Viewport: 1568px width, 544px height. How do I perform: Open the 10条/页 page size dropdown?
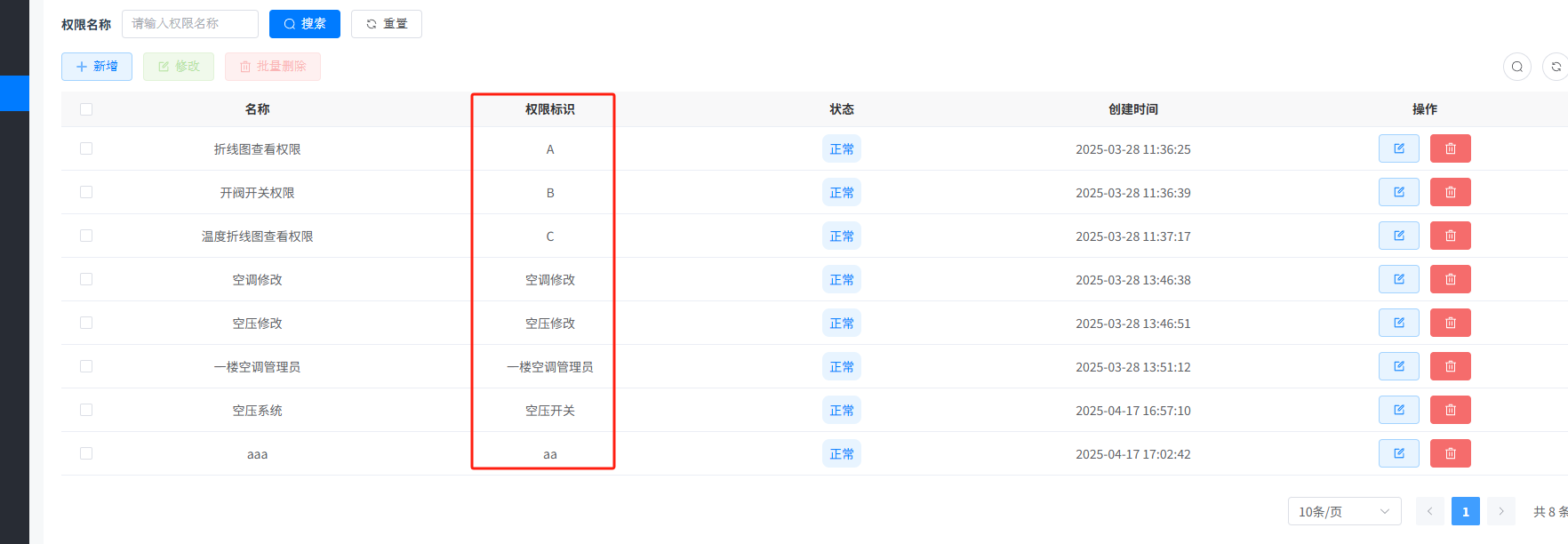pos(1344,511)
